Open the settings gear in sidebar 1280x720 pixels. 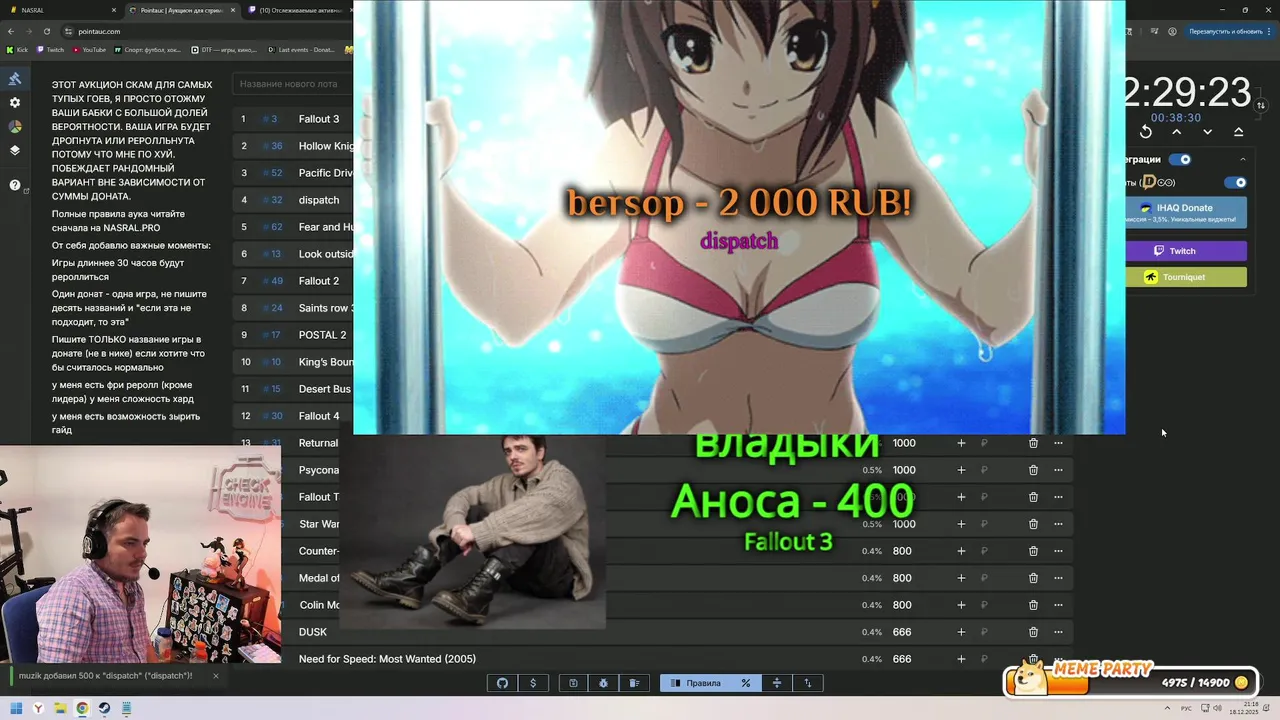[15, 103]
